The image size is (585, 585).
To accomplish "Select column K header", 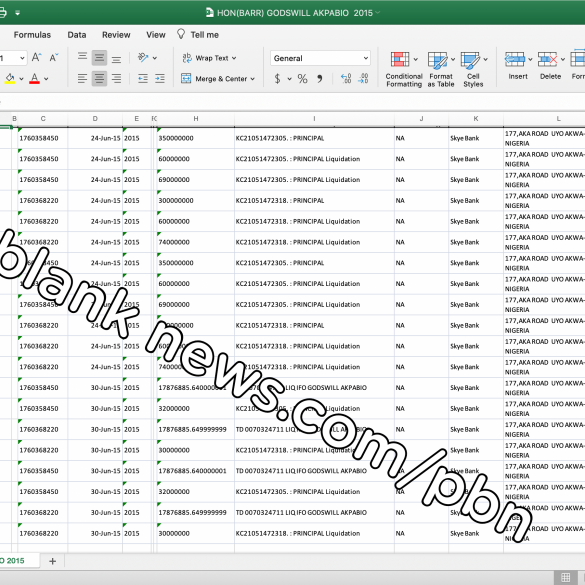I will tap(476, 119).
